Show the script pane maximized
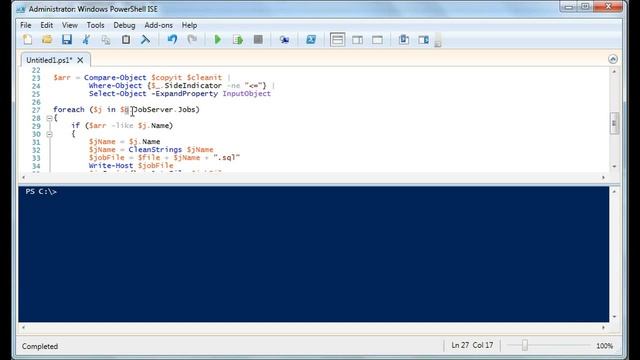The width and height of the screenshot is (640, 360). click(378, 40)
